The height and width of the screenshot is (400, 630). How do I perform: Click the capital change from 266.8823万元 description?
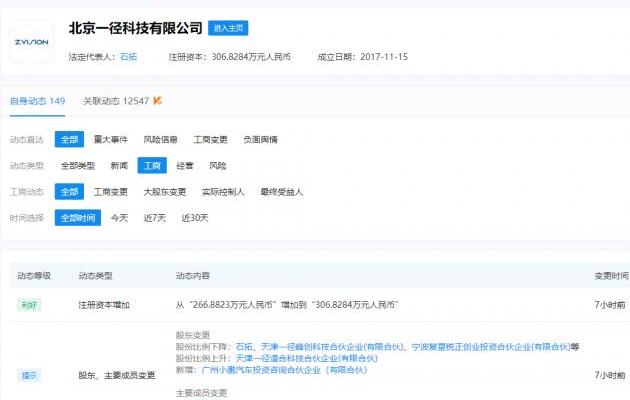(287, 305)
